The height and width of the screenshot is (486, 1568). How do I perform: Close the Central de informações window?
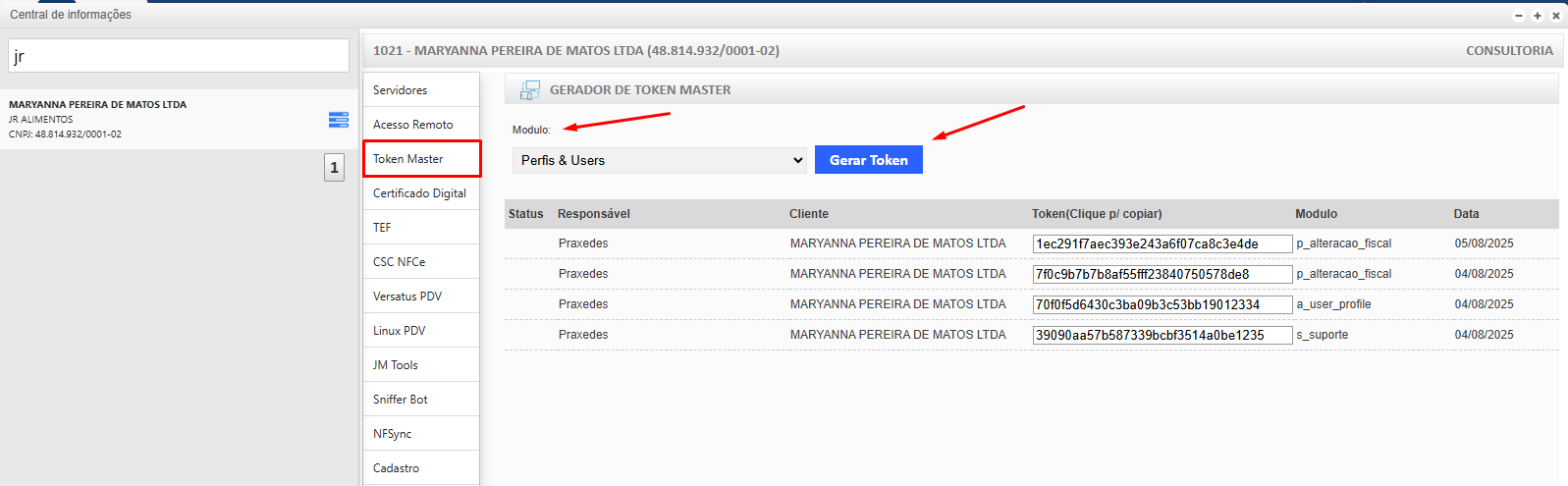(1555, 16)
